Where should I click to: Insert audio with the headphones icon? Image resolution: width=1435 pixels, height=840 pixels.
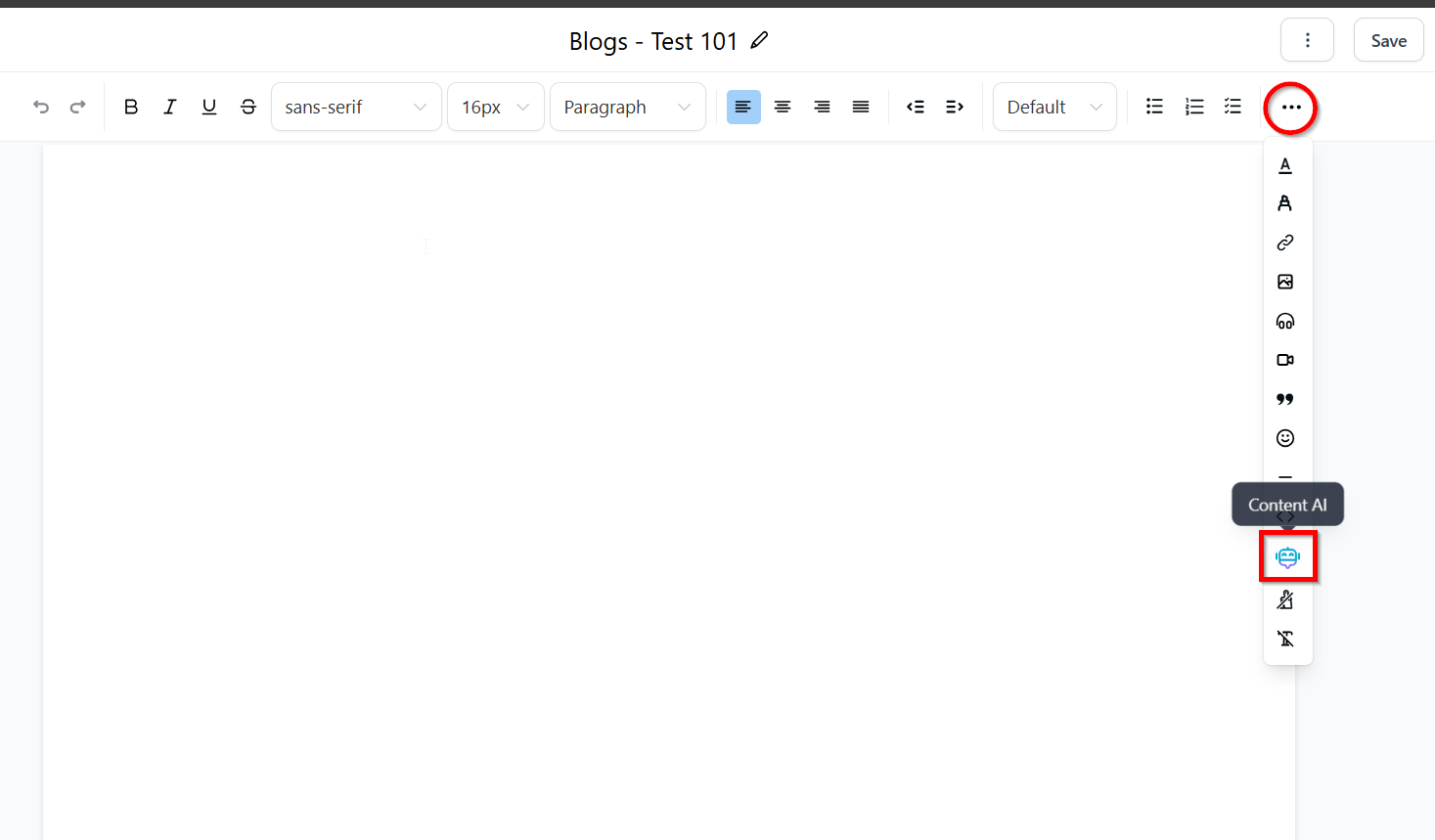[1285, 321]
